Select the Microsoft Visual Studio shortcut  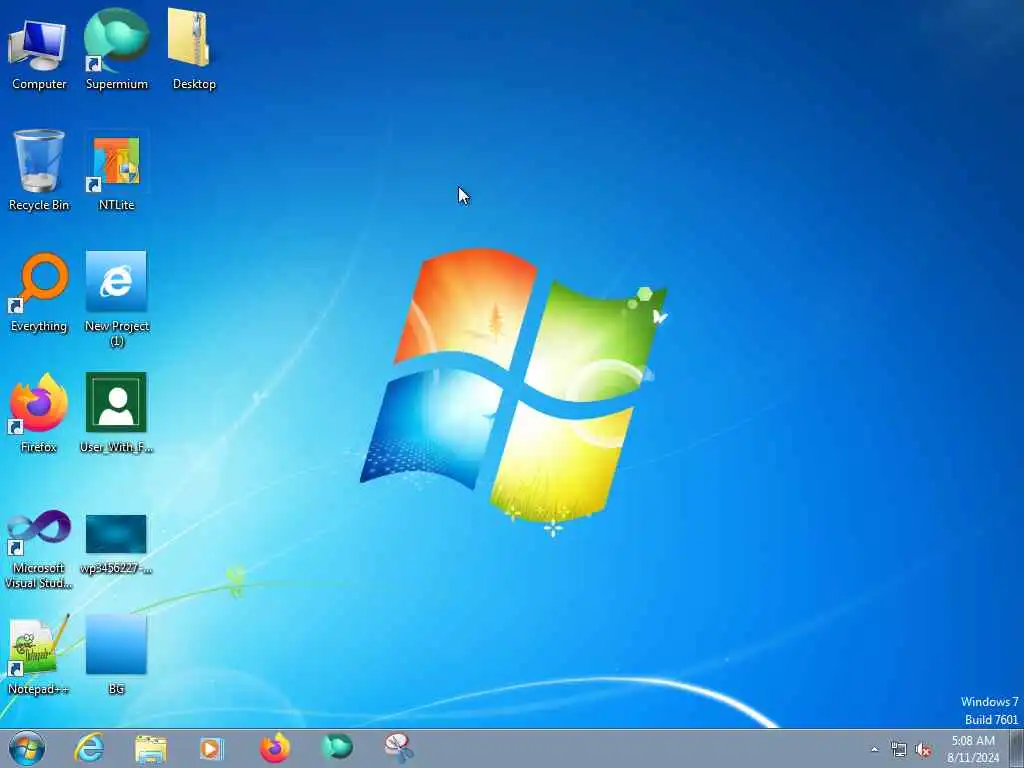(x=38, y=549)
